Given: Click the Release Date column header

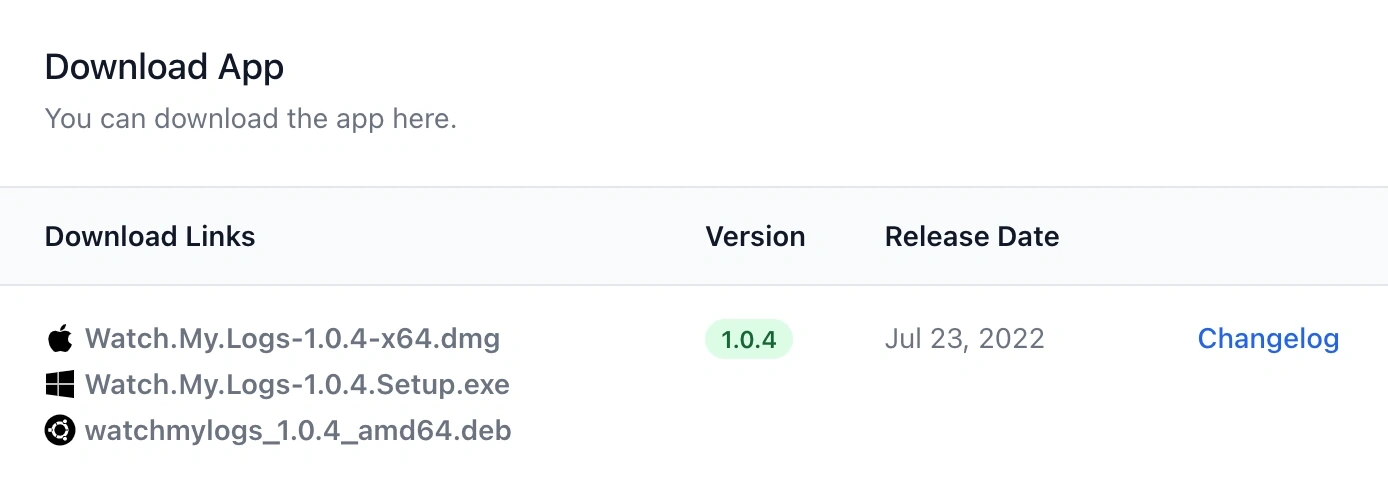Looking at the screenshot, I should pyautogui.click(x=971, y=236).
